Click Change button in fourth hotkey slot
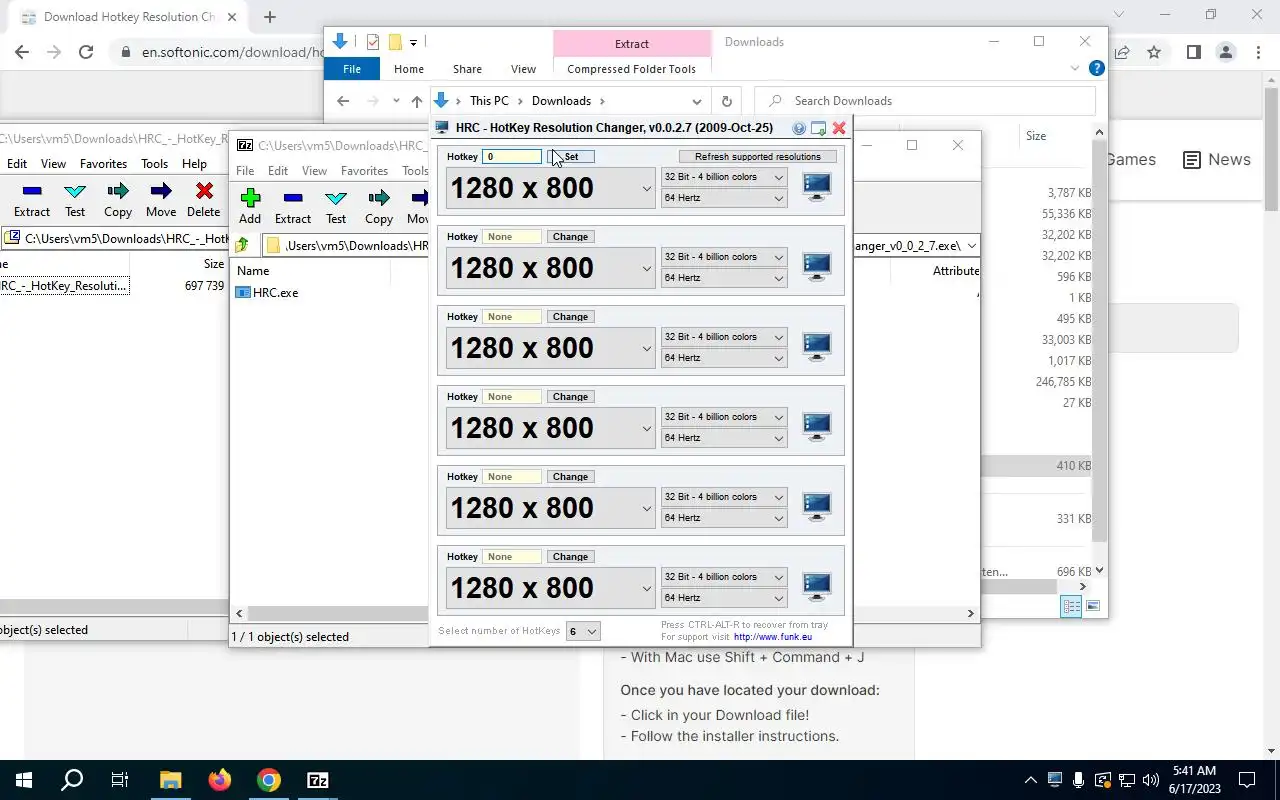The image size is (1280, 800). [x=570, y=397]
